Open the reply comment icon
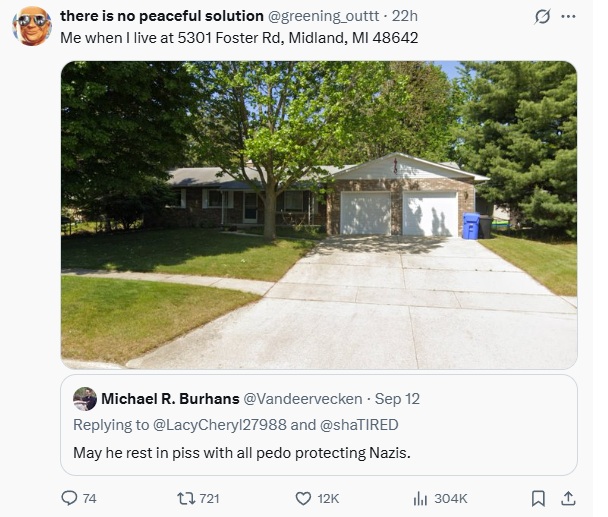 tap(69, 498)
